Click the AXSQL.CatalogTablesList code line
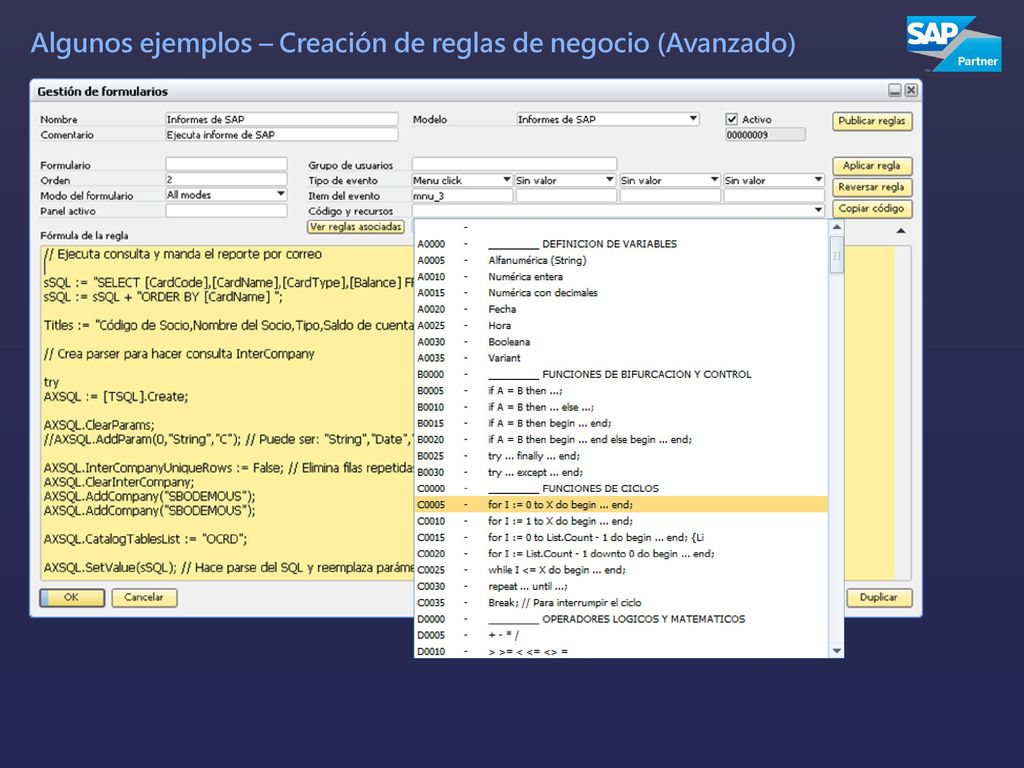The image size is (1024, 768). pos(146,539)
